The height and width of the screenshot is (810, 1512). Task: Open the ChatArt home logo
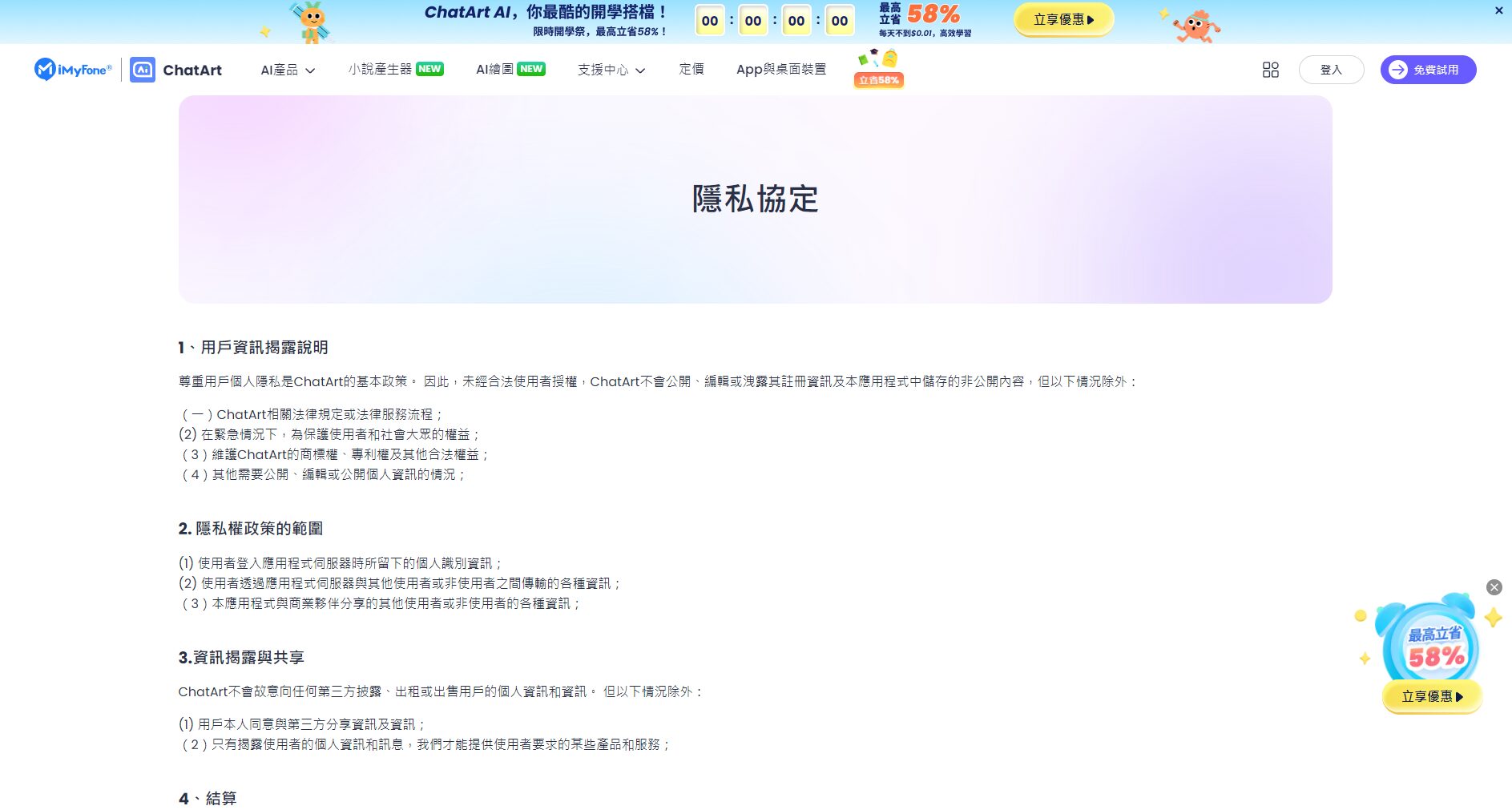[176, 70]
